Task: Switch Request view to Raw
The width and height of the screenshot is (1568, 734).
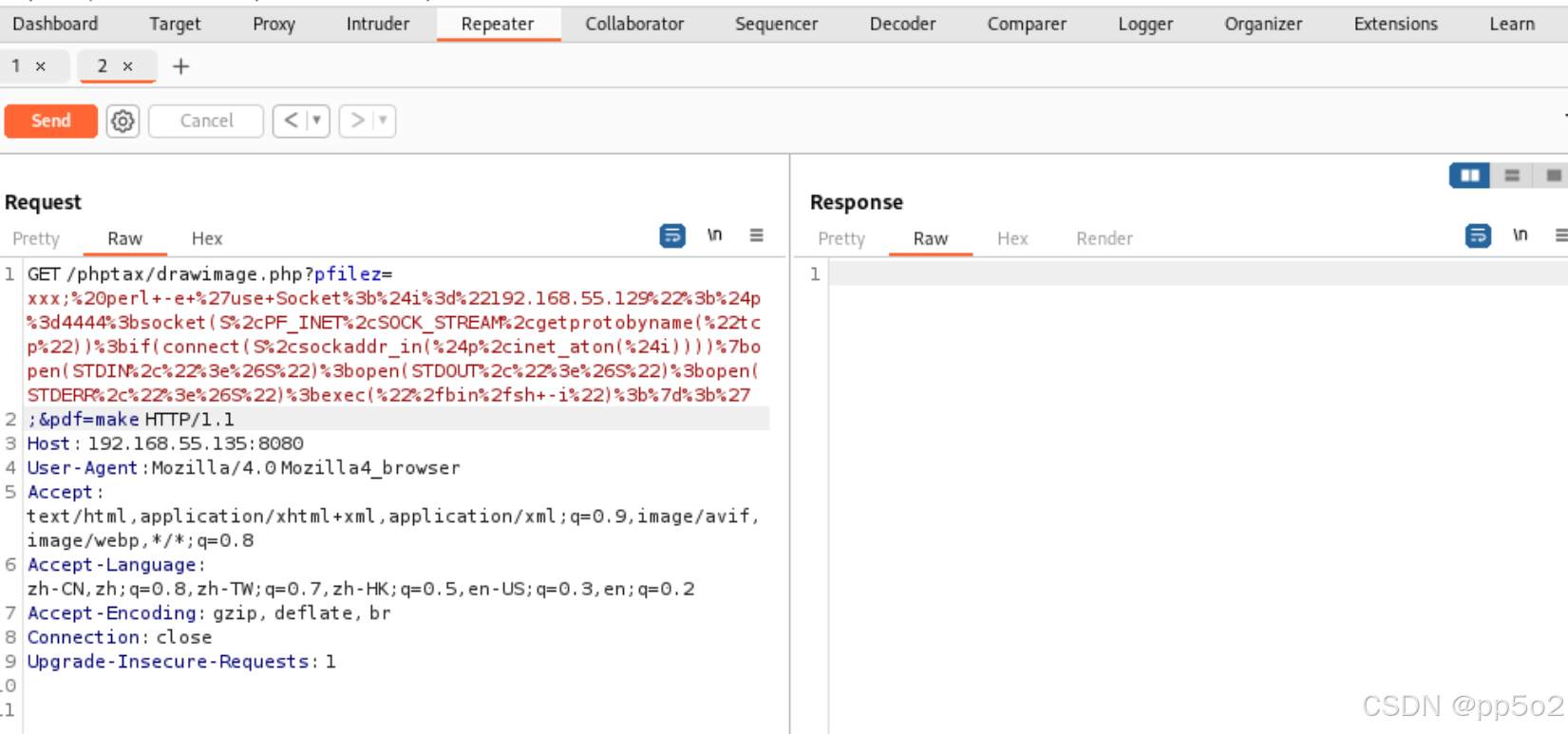Action: click(x=124, y=238)
